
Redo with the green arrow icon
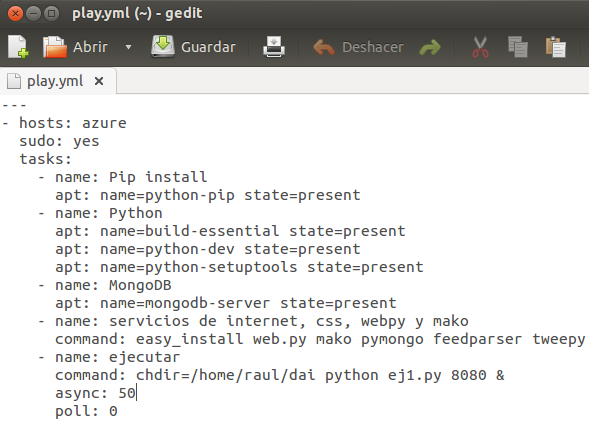coord(430,47)
